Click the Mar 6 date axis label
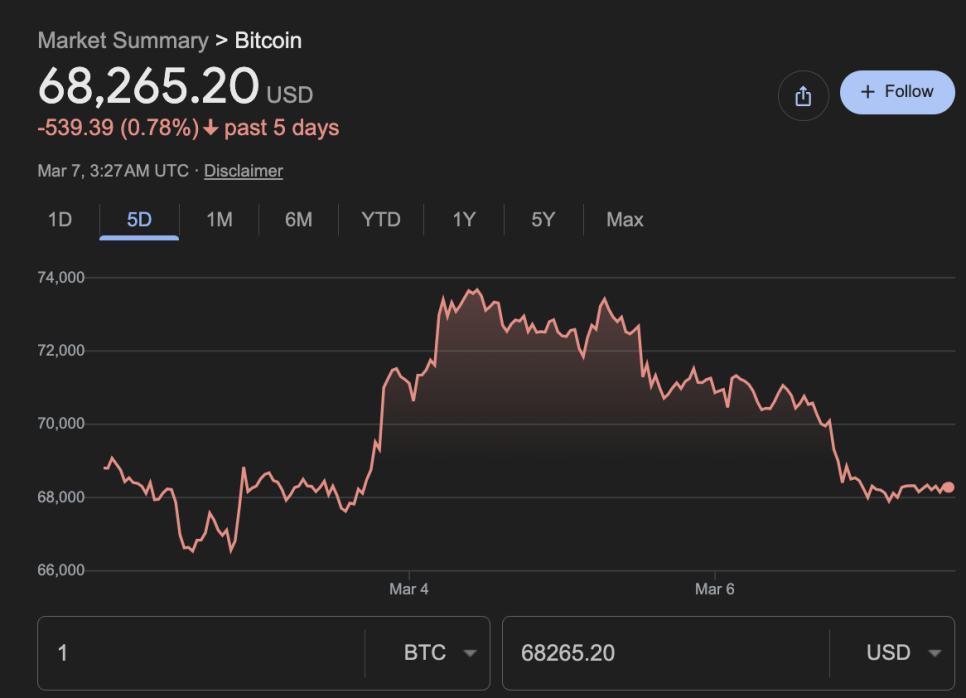 pos(715,590)
